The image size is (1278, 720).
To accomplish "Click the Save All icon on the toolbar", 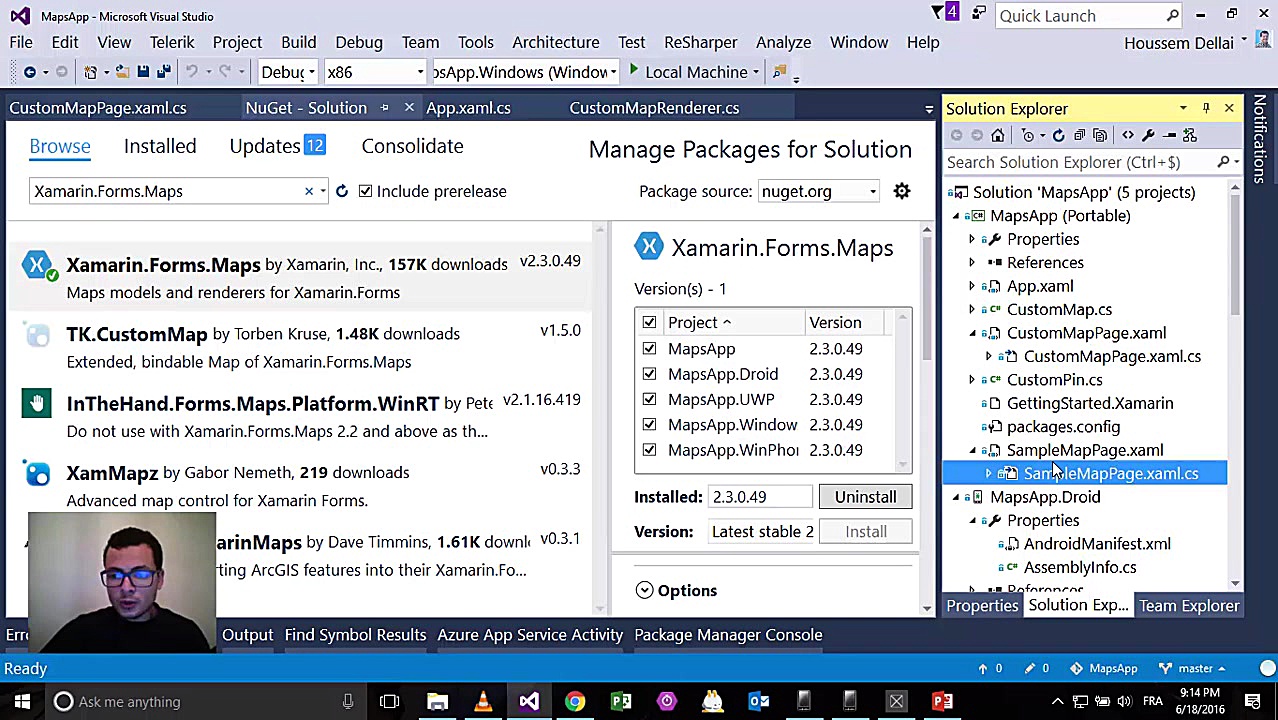I will tap(165, 71).
